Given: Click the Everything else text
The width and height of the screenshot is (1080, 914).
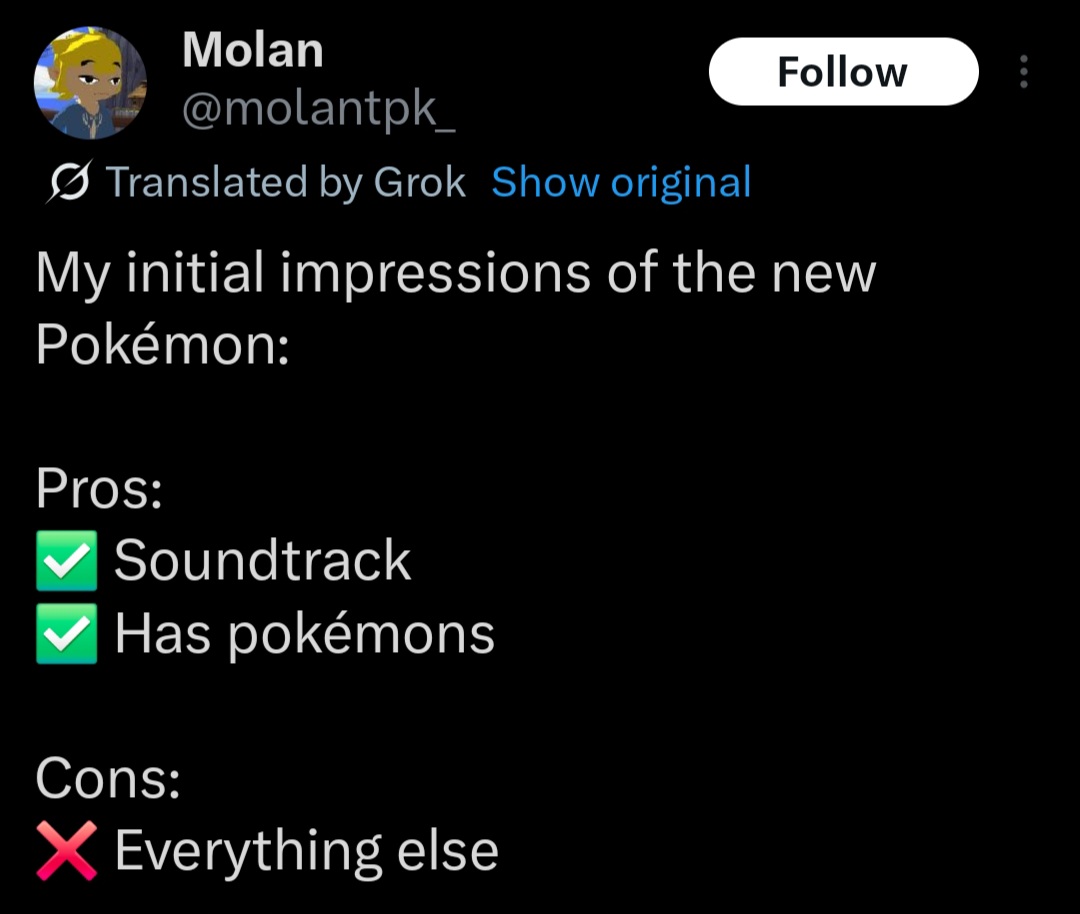Looking at the screenshot, I should pyautogui.click(x=307, y=852).
